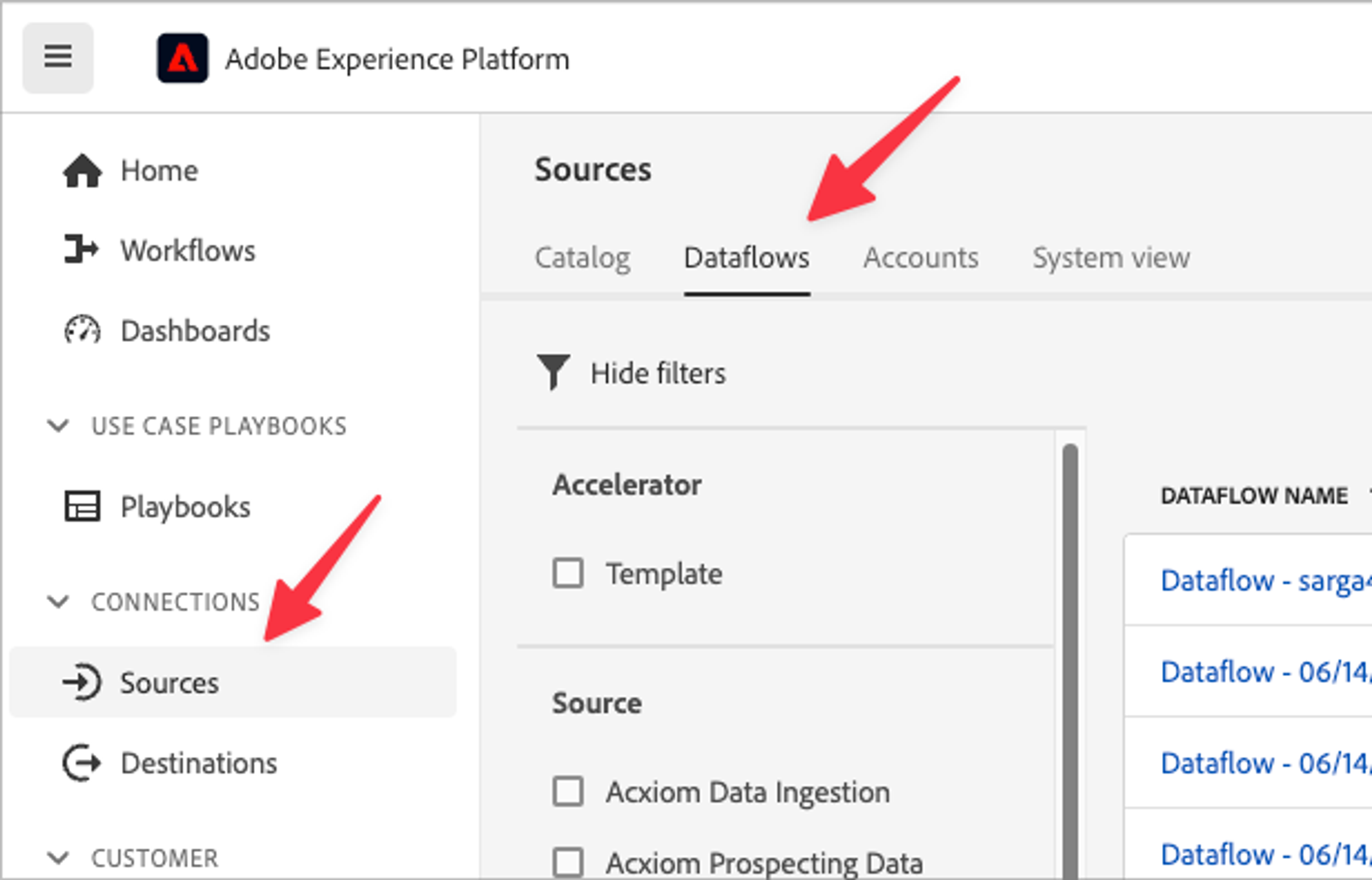Click the filter funnel icon
This screenshot has width=1372, height=880.
tap(552, 372)
